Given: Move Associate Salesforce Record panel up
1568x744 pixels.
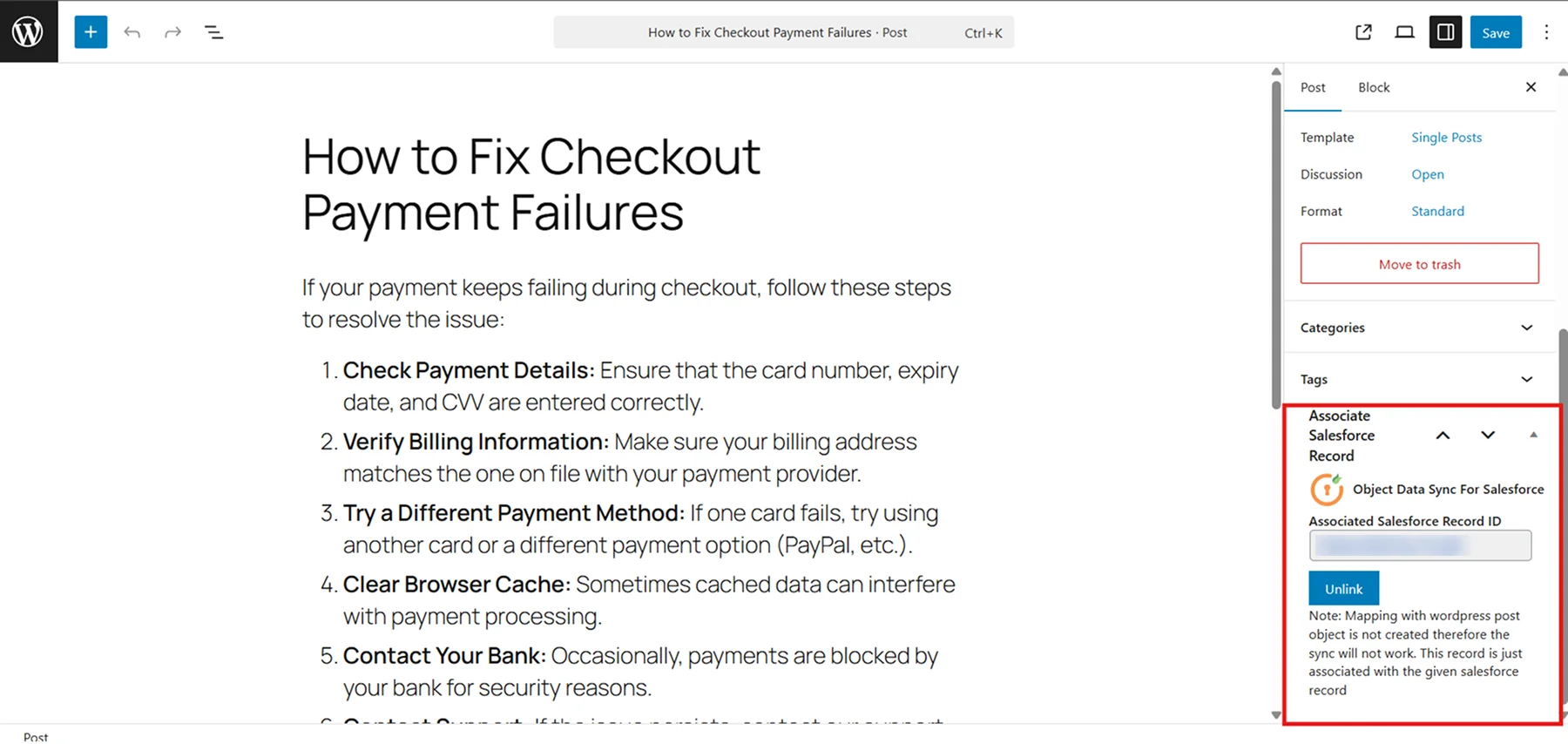Looking at the screenshot, I should click(x=1443, y=435).
